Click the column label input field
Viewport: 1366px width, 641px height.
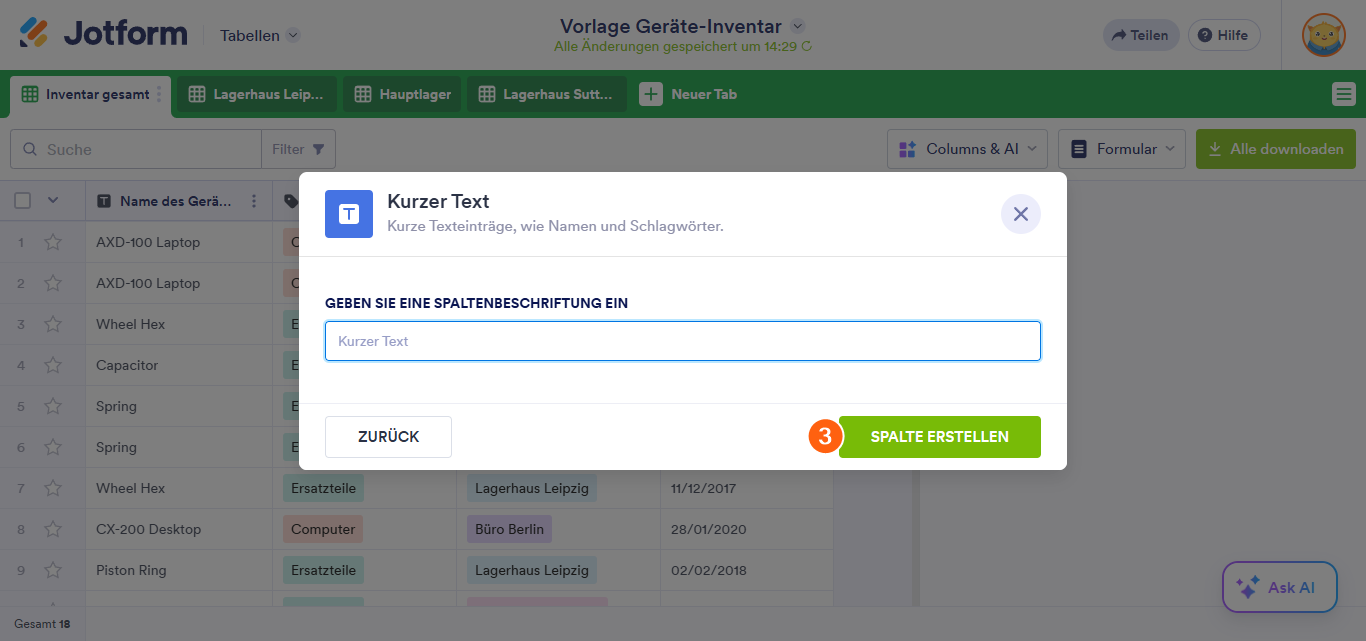pos(682,340)
